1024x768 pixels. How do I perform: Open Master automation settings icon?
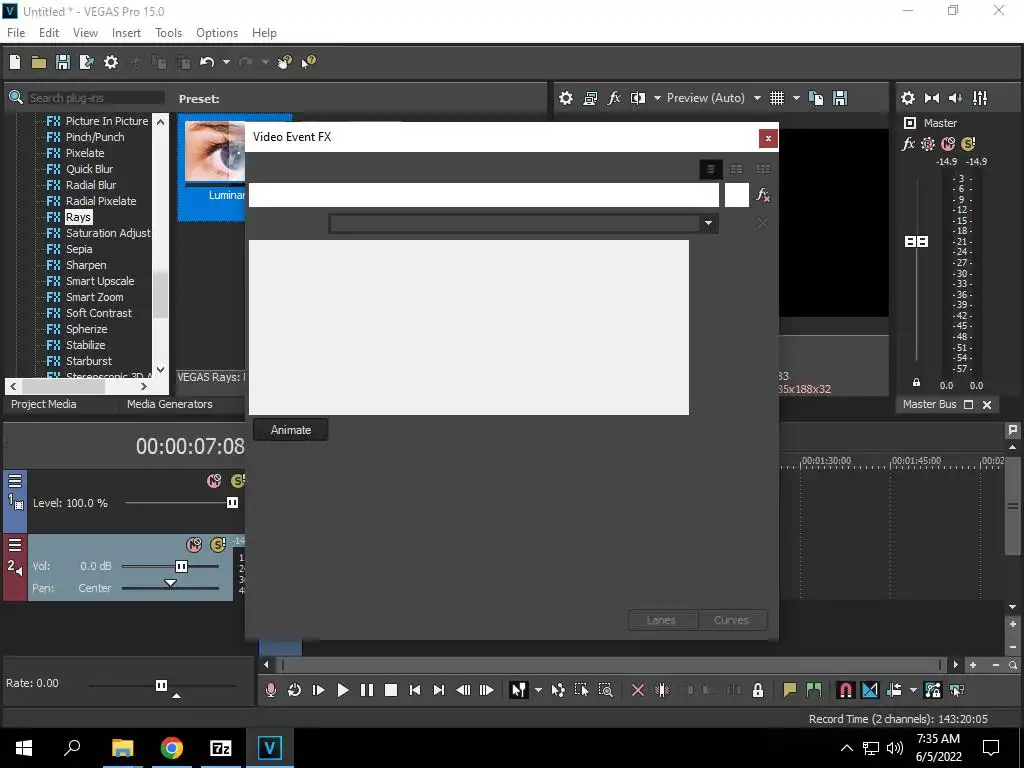click(x=927, y=144)
